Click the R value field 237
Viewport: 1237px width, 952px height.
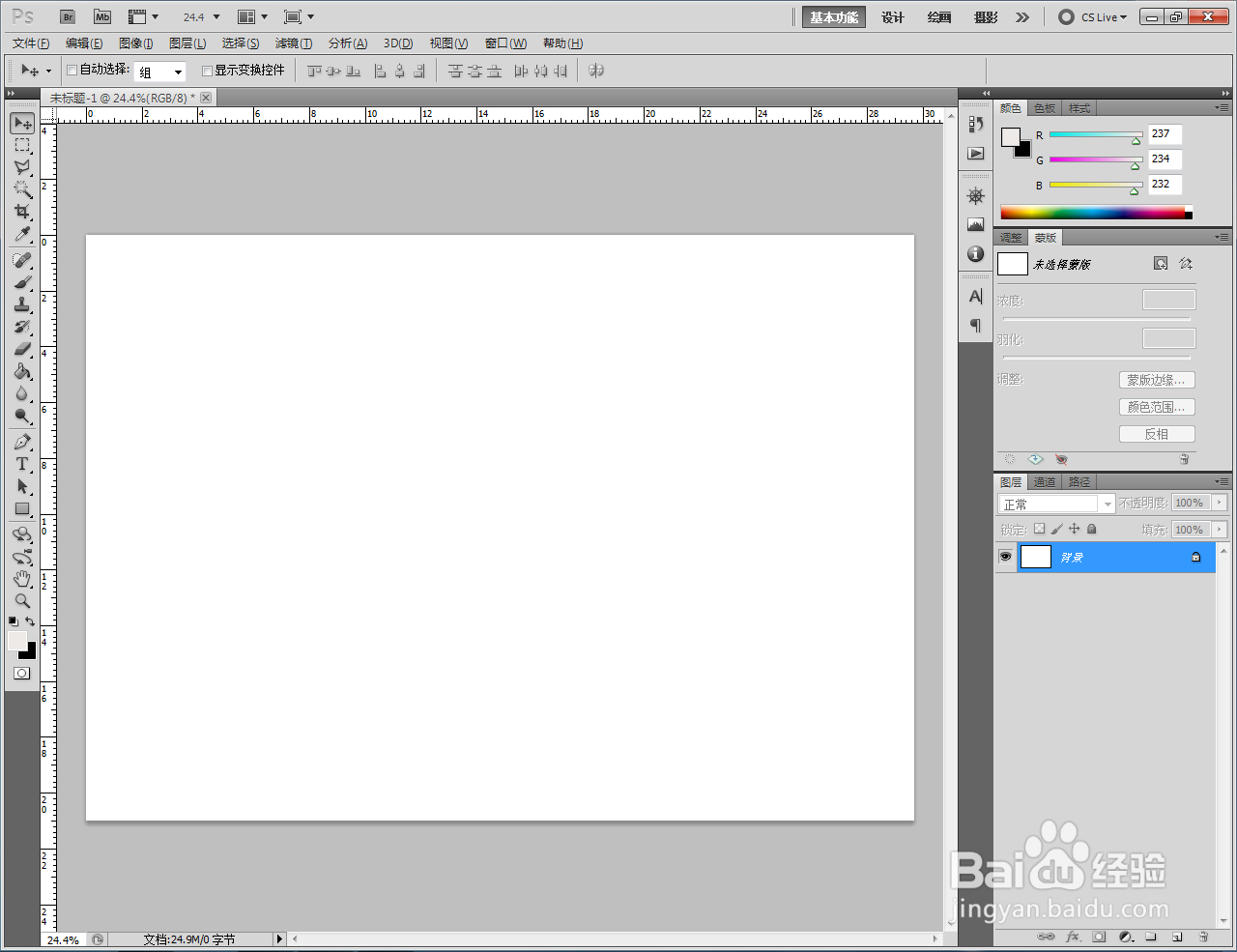1165,134
